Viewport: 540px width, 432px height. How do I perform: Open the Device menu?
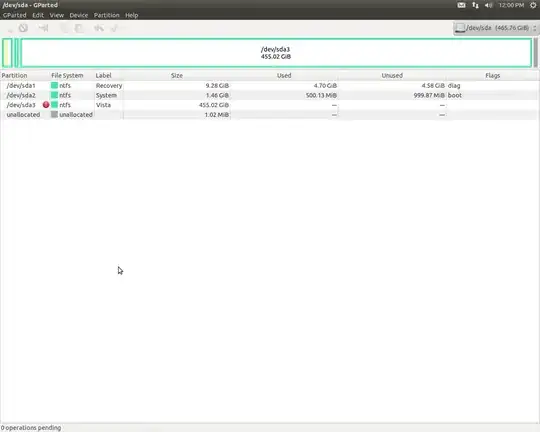pyautogui.click(x=79, y=15)
